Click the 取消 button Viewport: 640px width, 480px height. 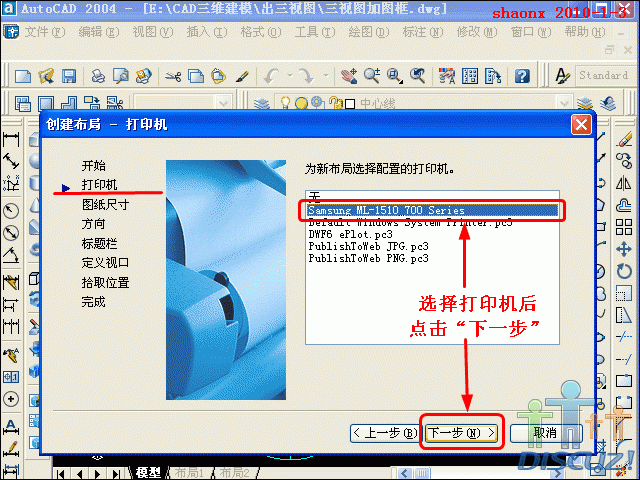click(x=546, y=433)
